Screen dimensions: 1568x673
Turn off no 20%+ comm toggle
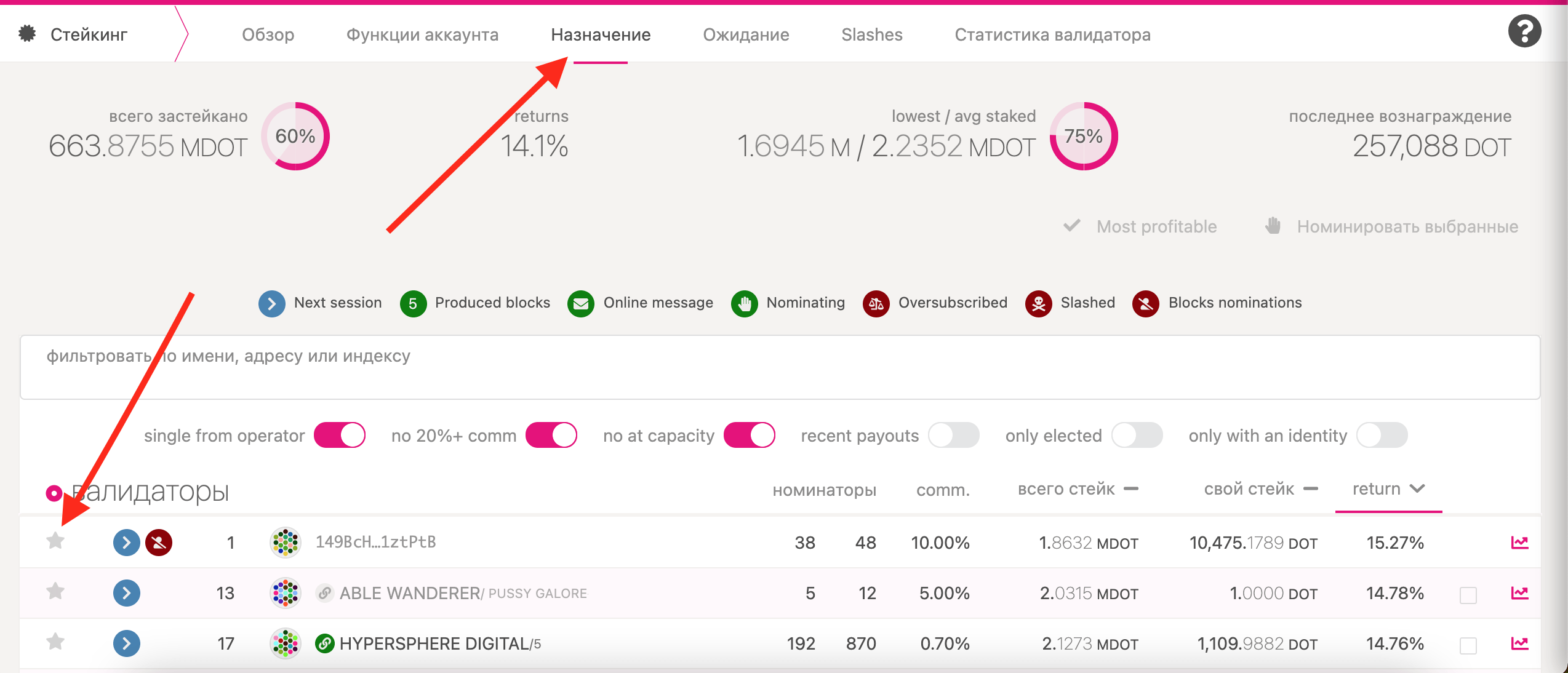[x=551, y=436]
